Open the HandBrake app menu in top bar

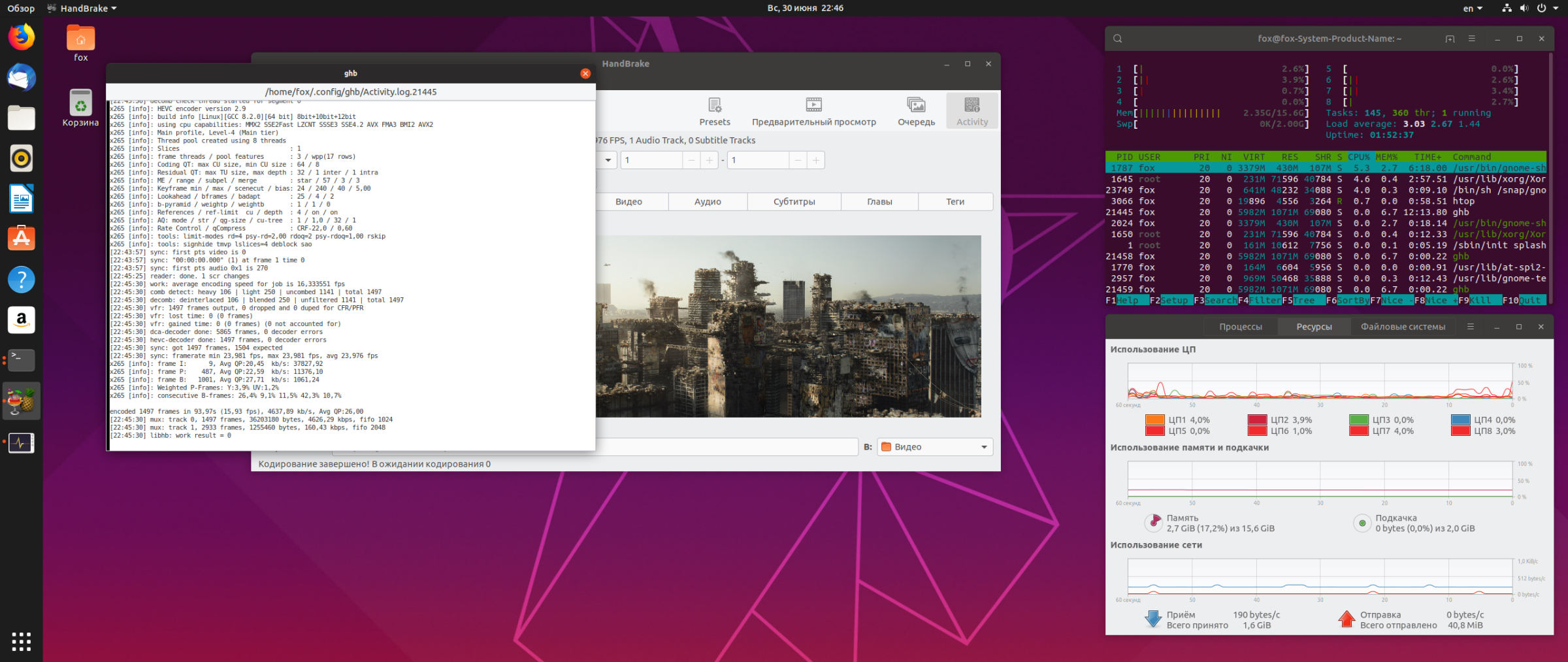82,8
